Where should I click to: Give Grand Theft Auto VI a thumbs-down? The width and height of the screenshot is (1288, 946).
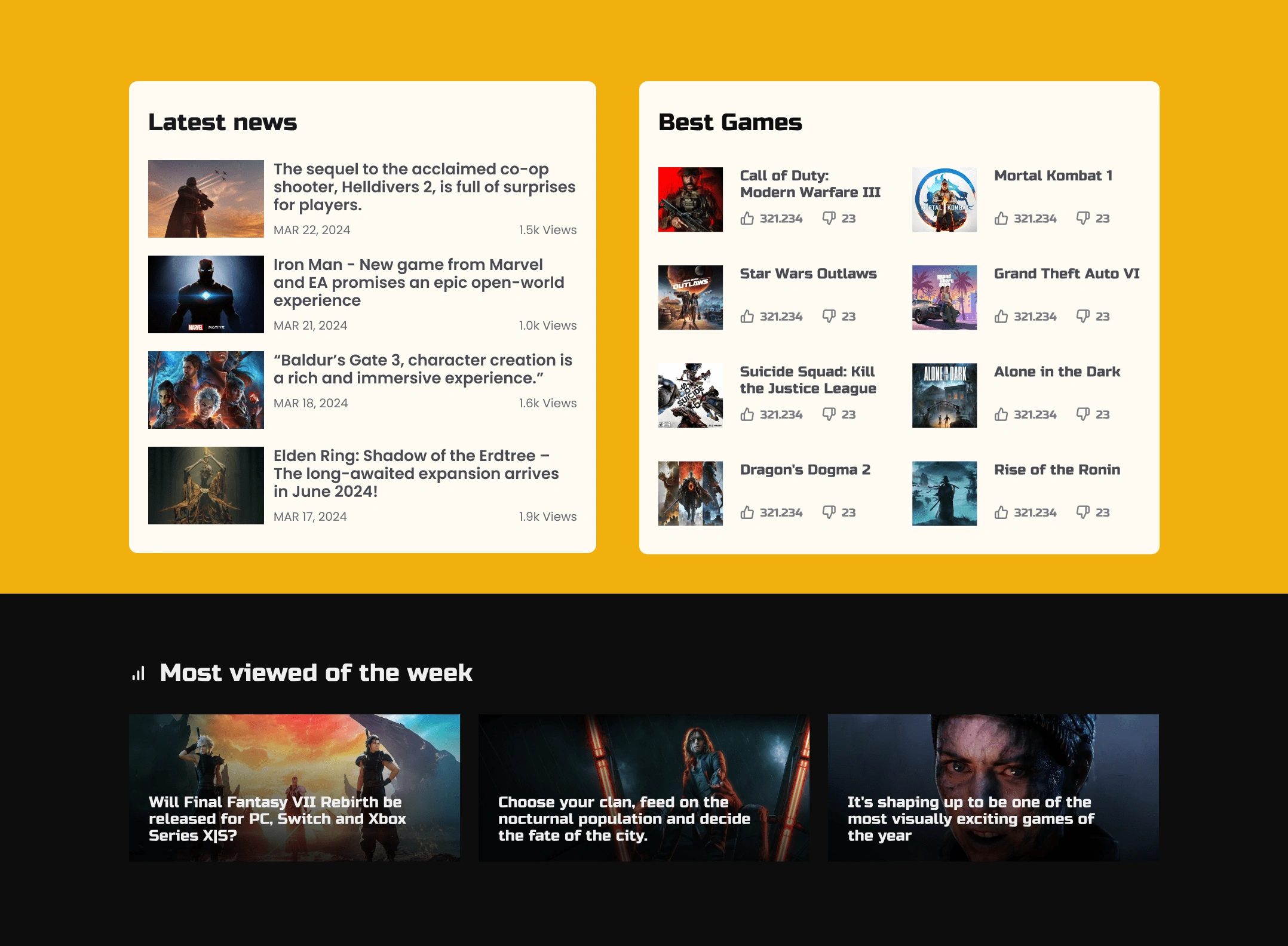tap(1082, 317)
